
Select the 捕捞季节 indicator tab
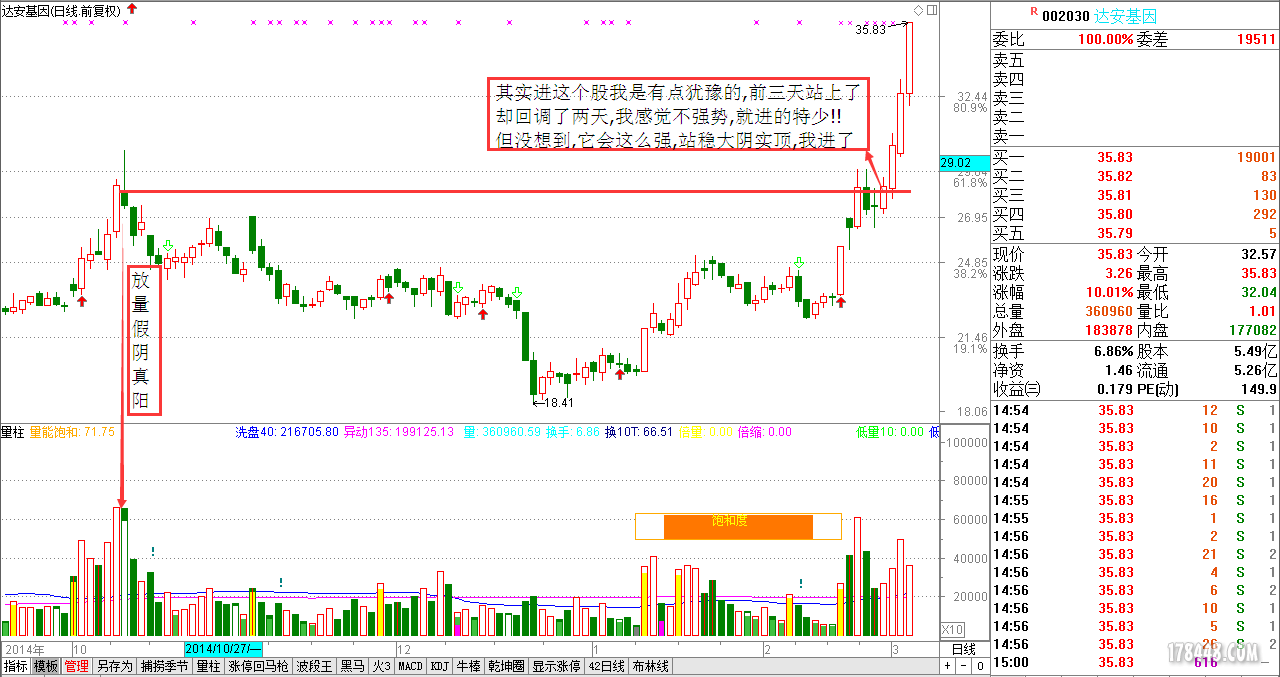pyautogui.click(x=165, y=666)
